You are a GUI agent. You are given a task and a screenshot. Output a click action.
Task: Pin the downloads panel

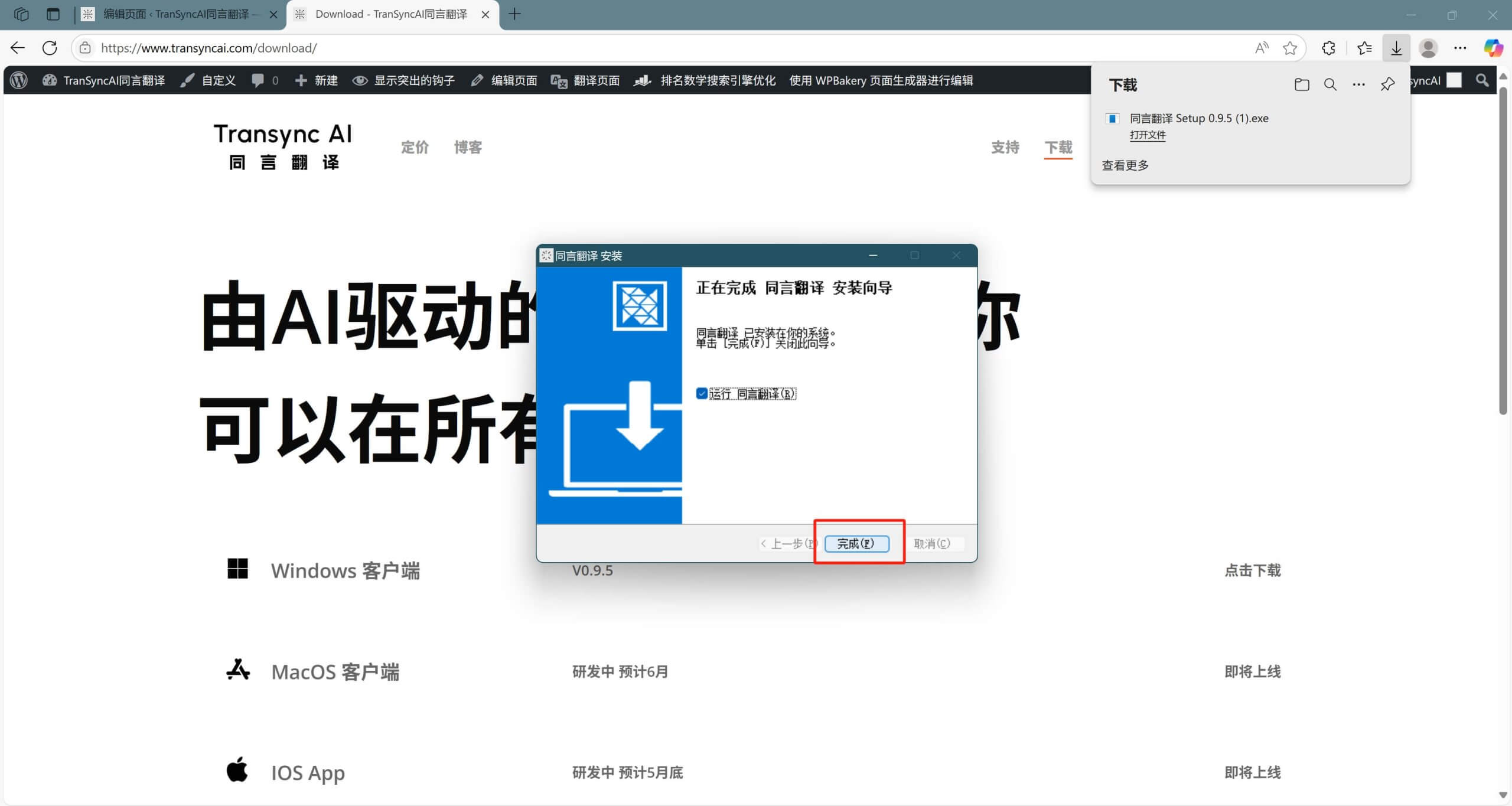1387,84
